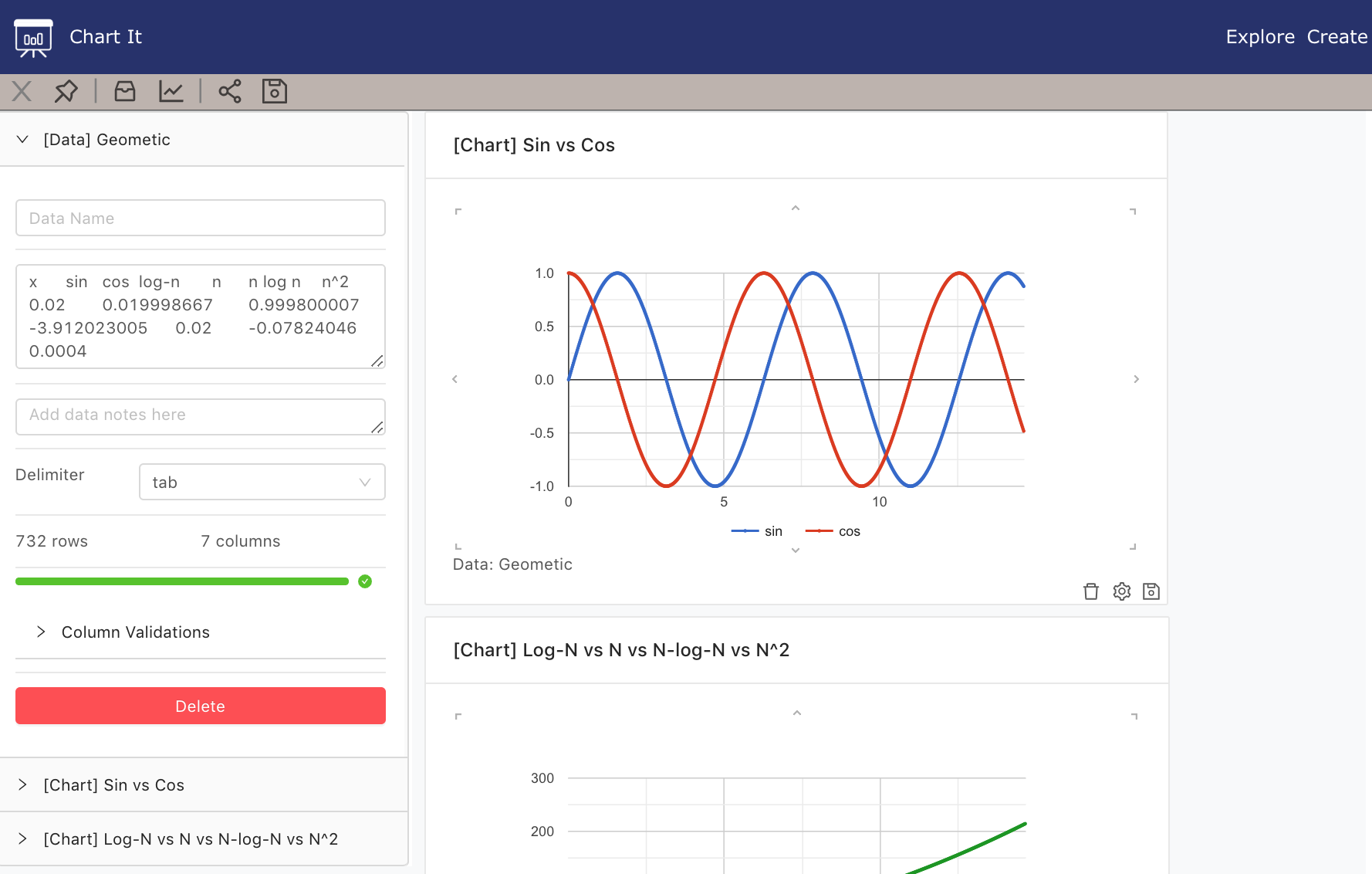The height and width of the screenshot is (874, 1372).
Task: Click the Data Name input field
Action: point(200,218)
